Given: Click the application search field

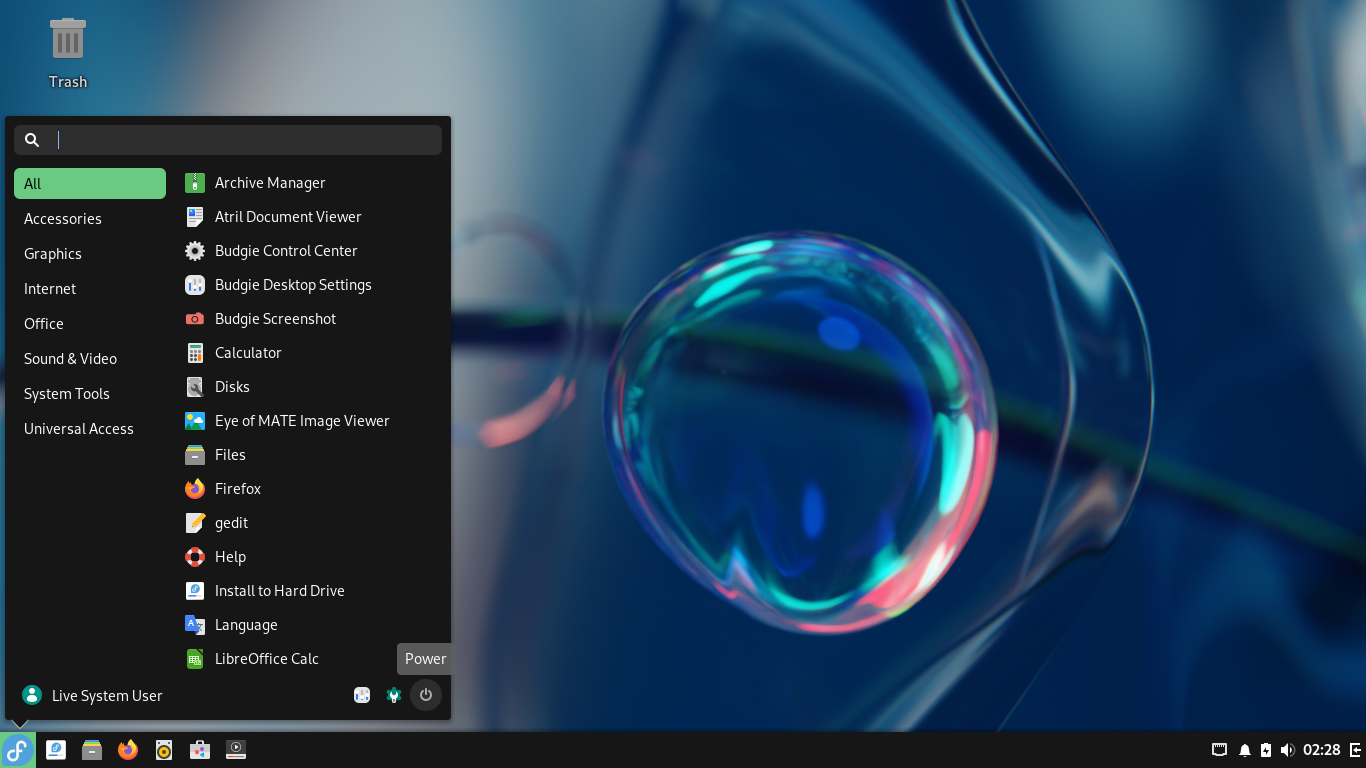Looking at the screenshot, I should [x=228, y=140].
